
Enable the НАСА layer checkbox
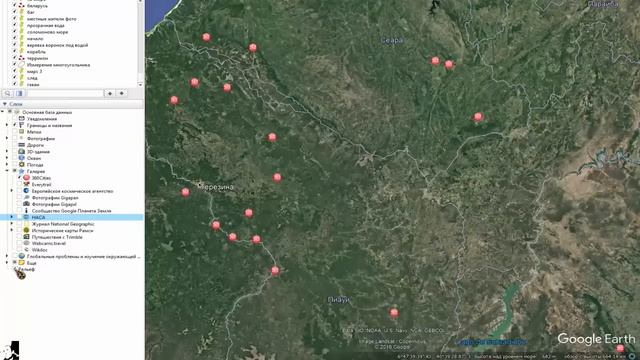click(x=20, y=217)
